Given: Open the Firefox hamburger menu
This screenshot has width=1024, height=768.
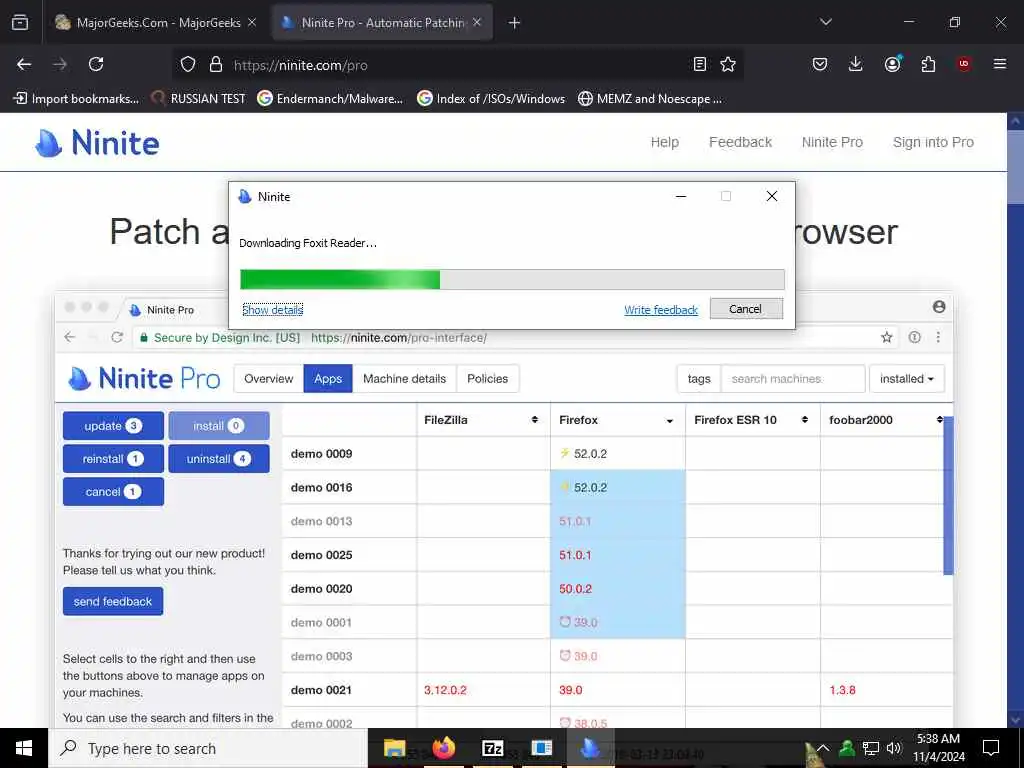Looking at the screenshot, I should tap(999, 64).
